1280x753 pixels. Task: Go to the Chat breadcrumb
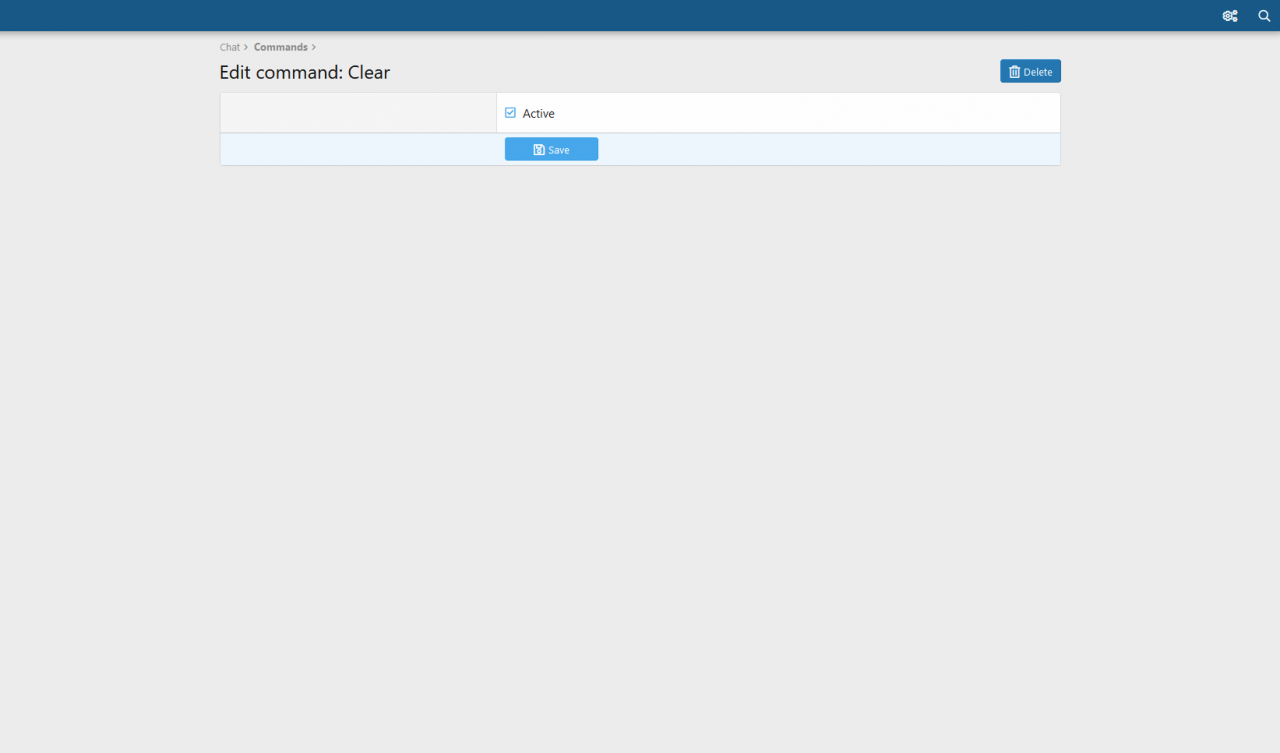[x=230, y=47]
